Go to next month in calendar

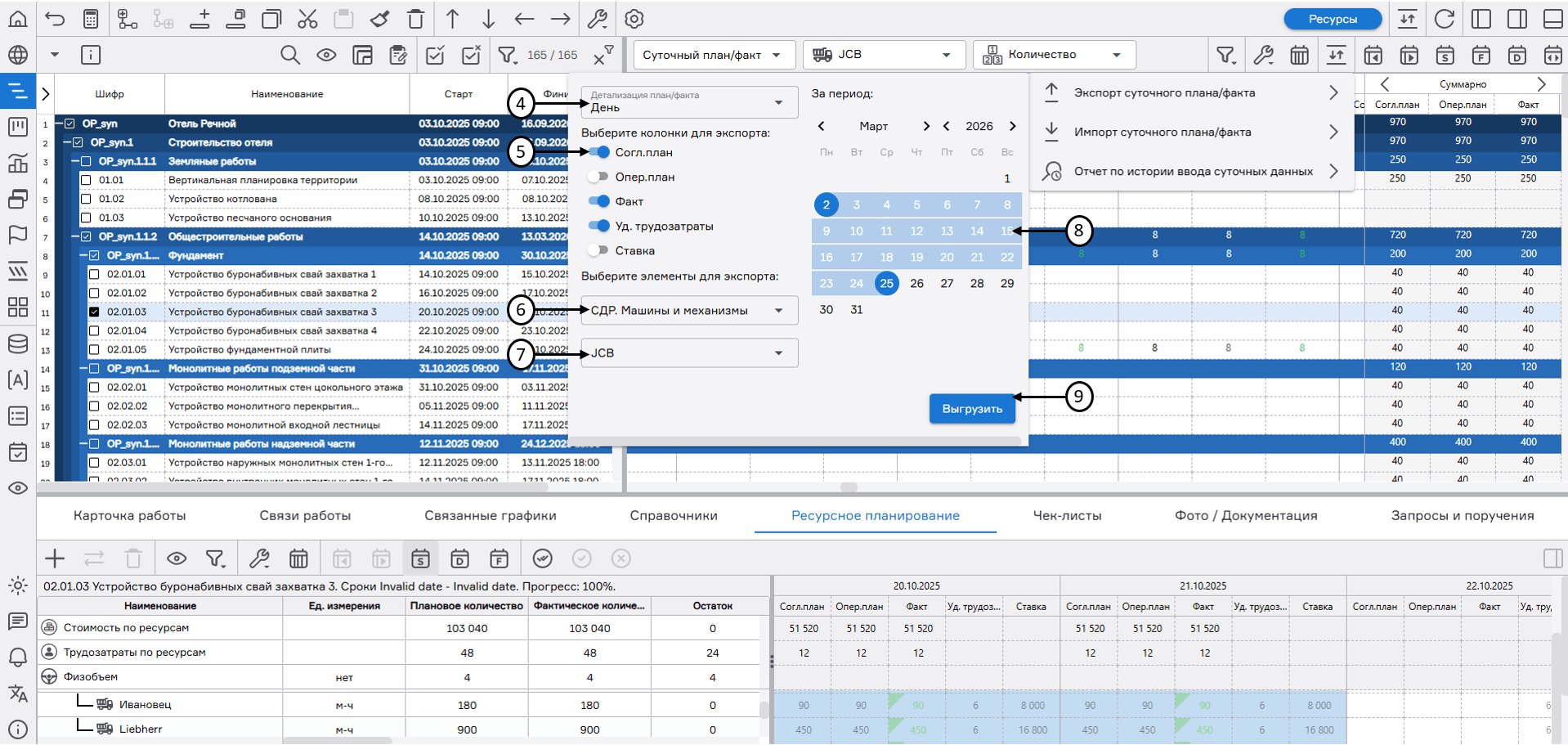925,126
